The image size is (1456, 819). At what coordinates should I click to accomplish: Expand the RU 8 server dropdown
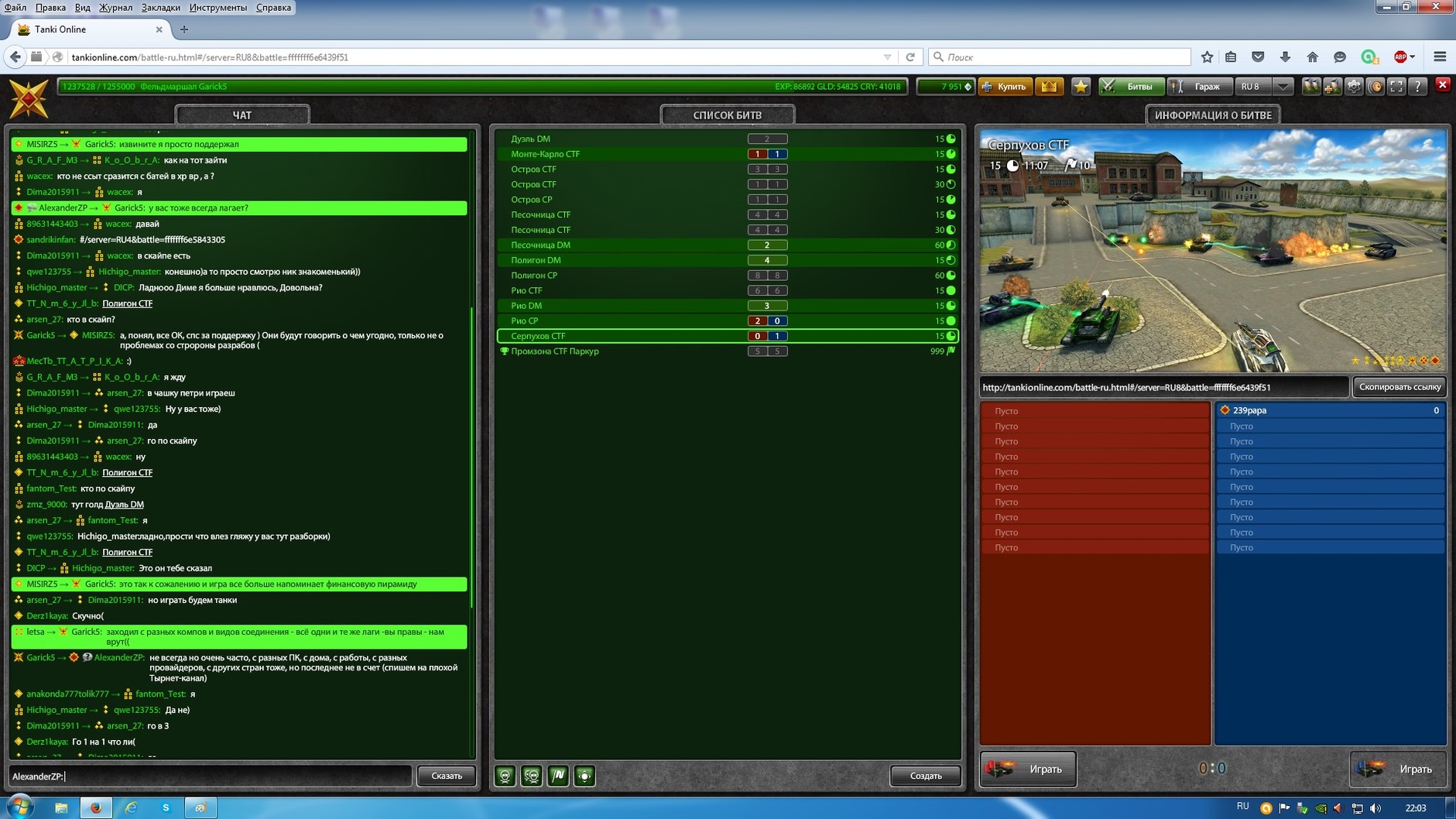[1283, 87]
